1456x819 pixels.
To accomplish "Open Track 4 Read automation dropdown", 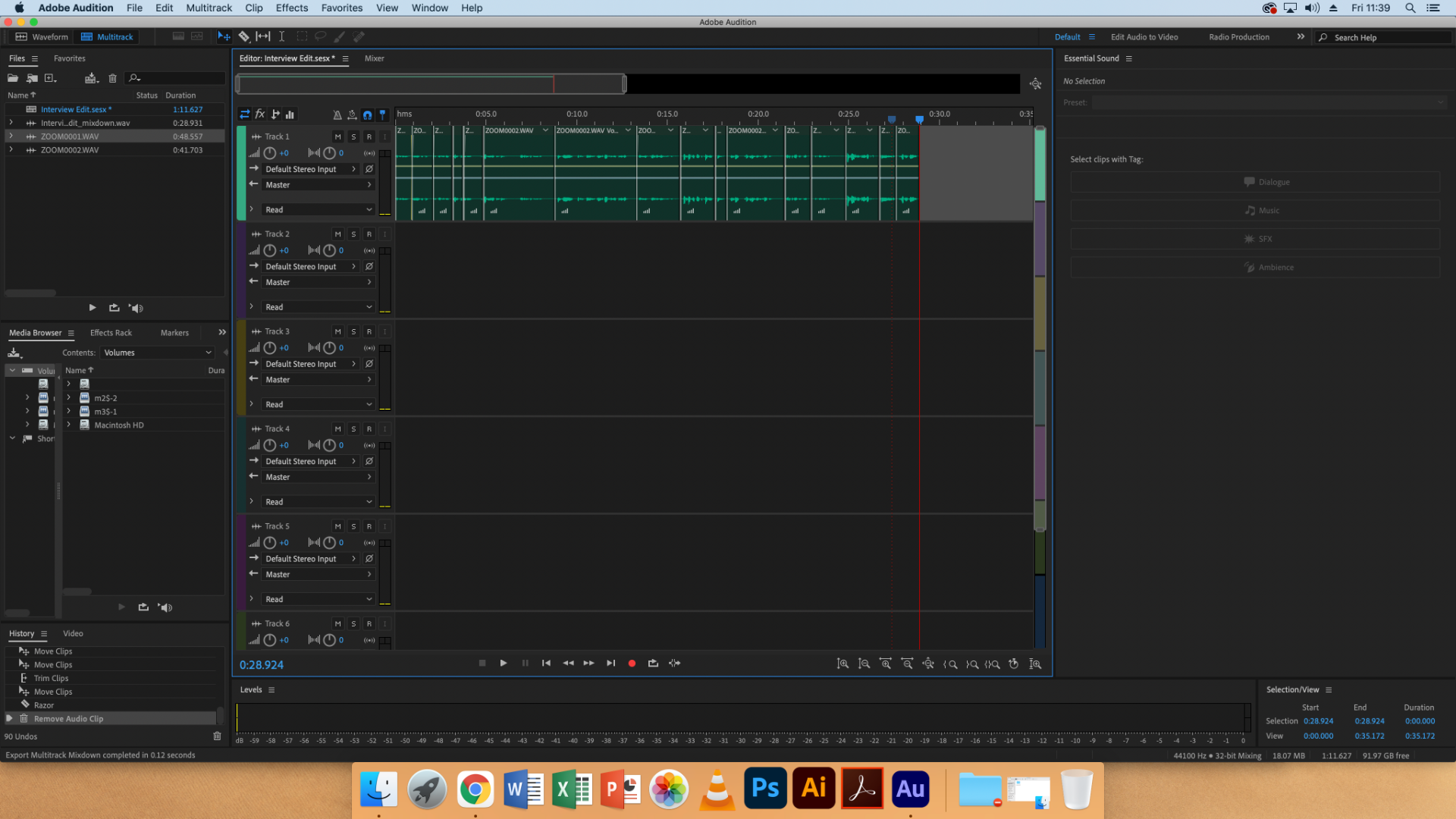I will click(x=318, y=502).
